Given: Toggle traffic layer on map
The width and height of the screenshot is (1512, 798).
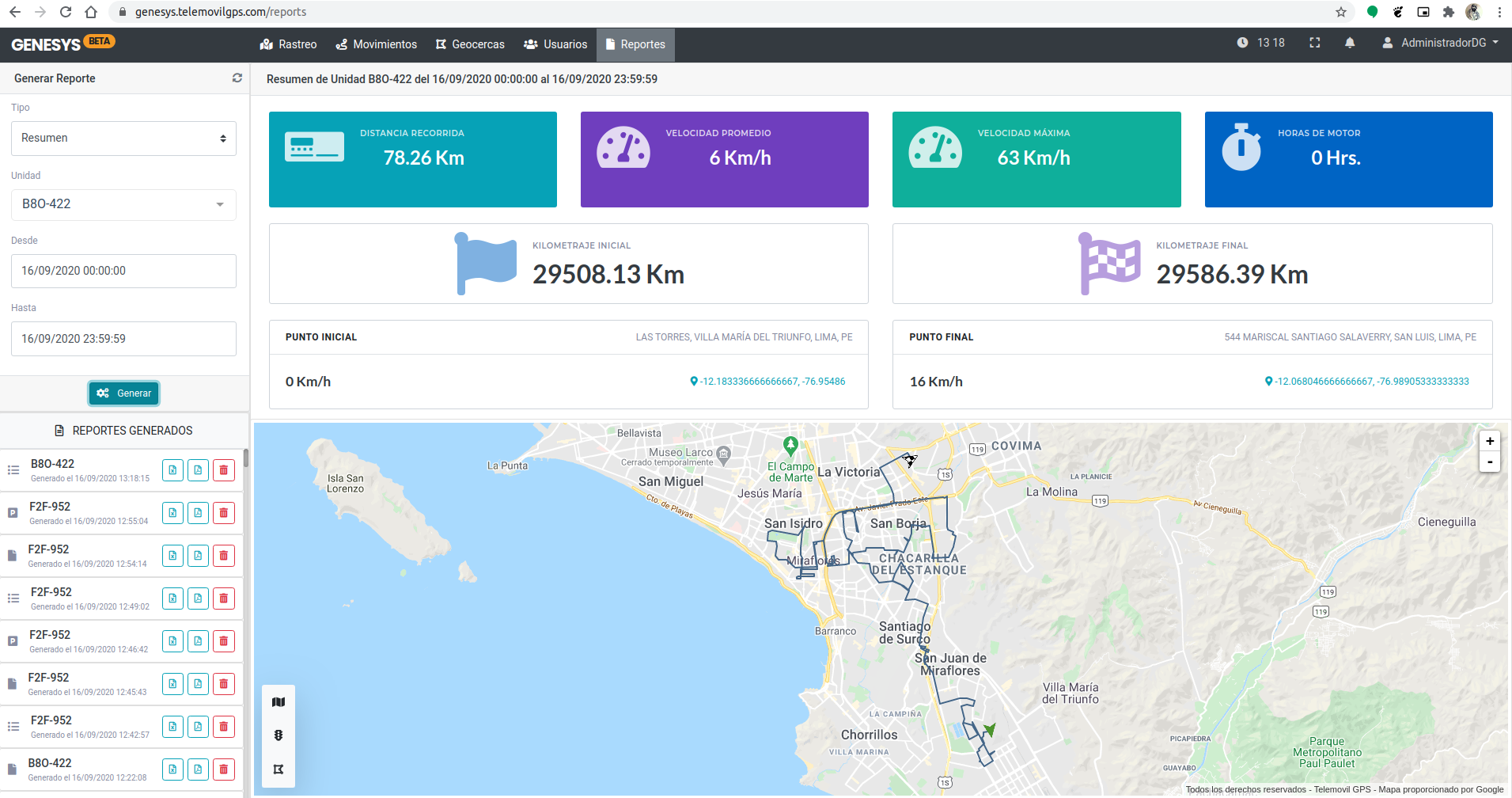Looking at the screenshot, I should coord(279,735).
